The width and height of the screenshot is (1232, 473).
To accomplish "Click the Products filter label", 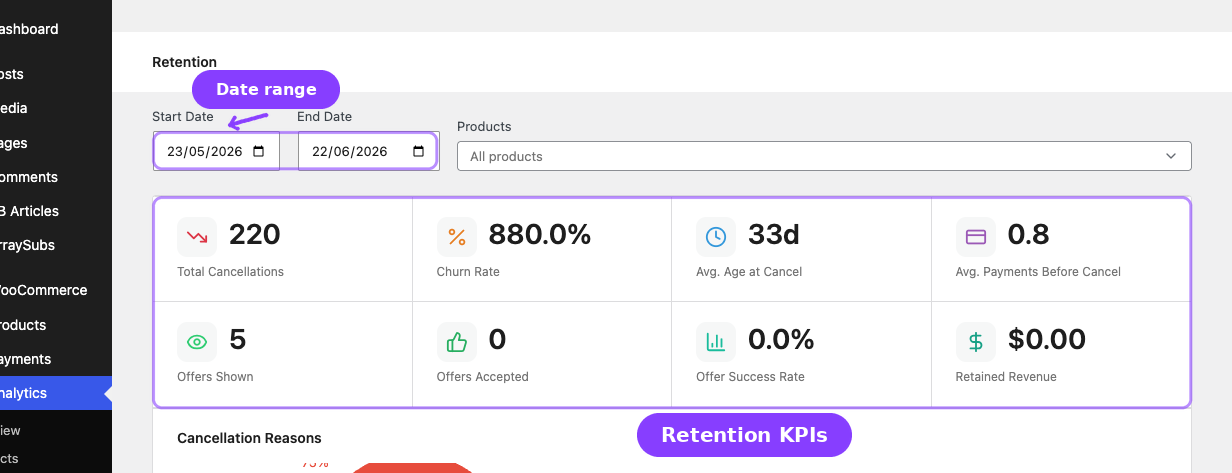I will [x=484, y=127].
